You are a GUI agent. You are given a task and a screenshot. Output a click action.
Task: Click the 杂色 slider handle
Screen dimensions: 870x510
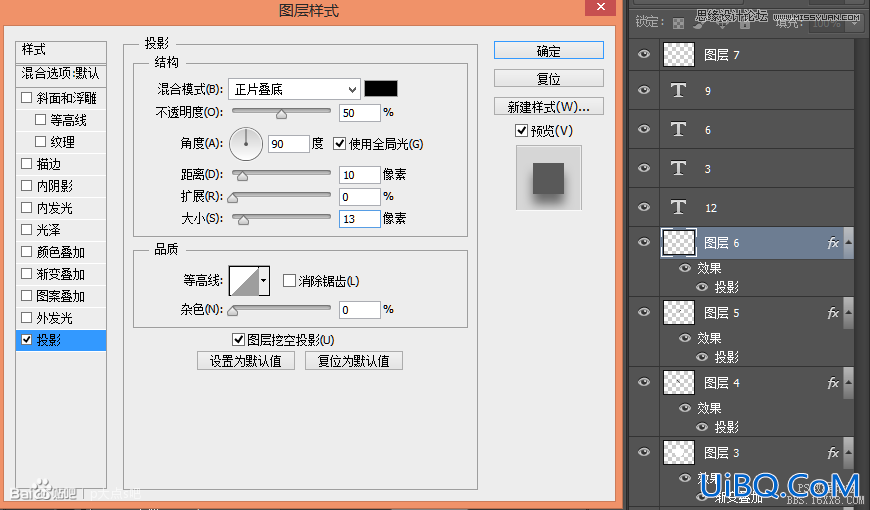(x=232, y=311)
